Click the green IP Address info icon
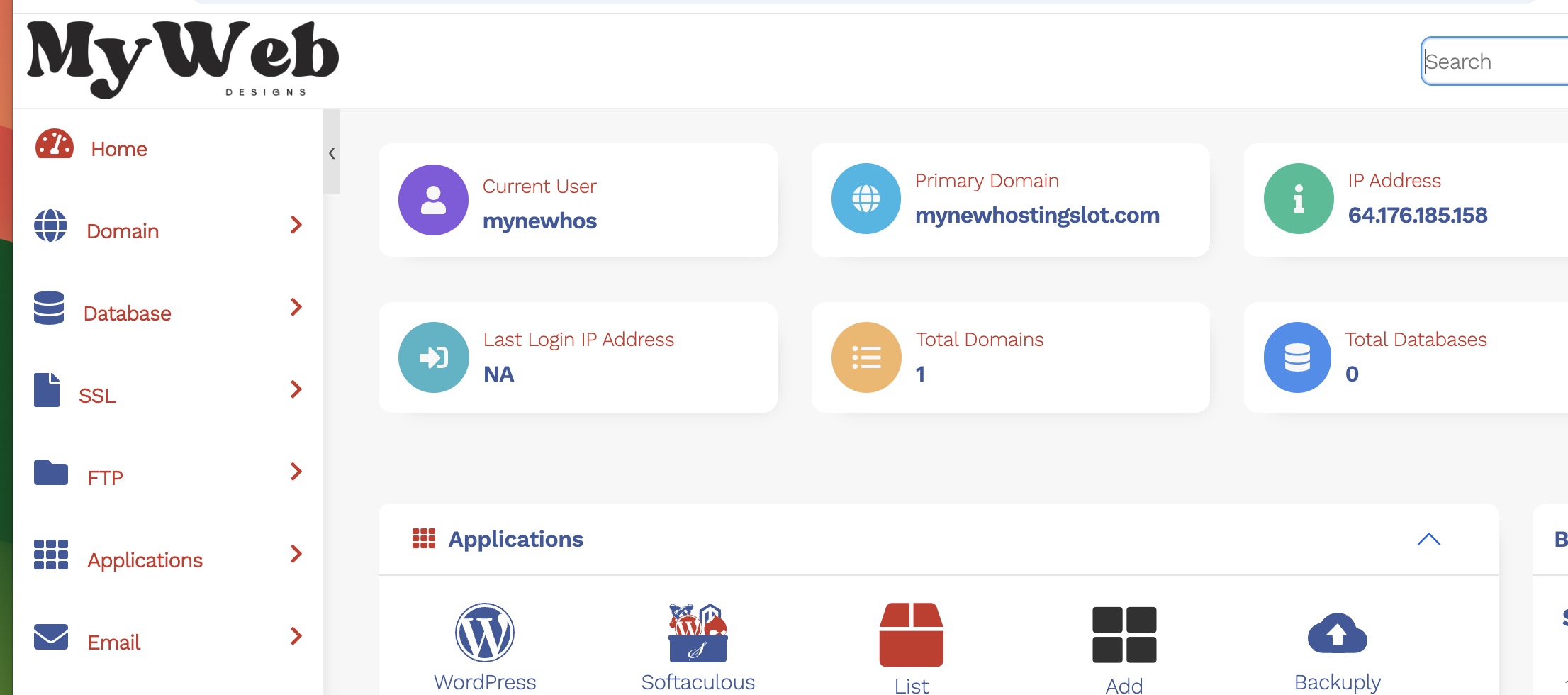Screen dimensions: 1568x695 click(1299, 199)
